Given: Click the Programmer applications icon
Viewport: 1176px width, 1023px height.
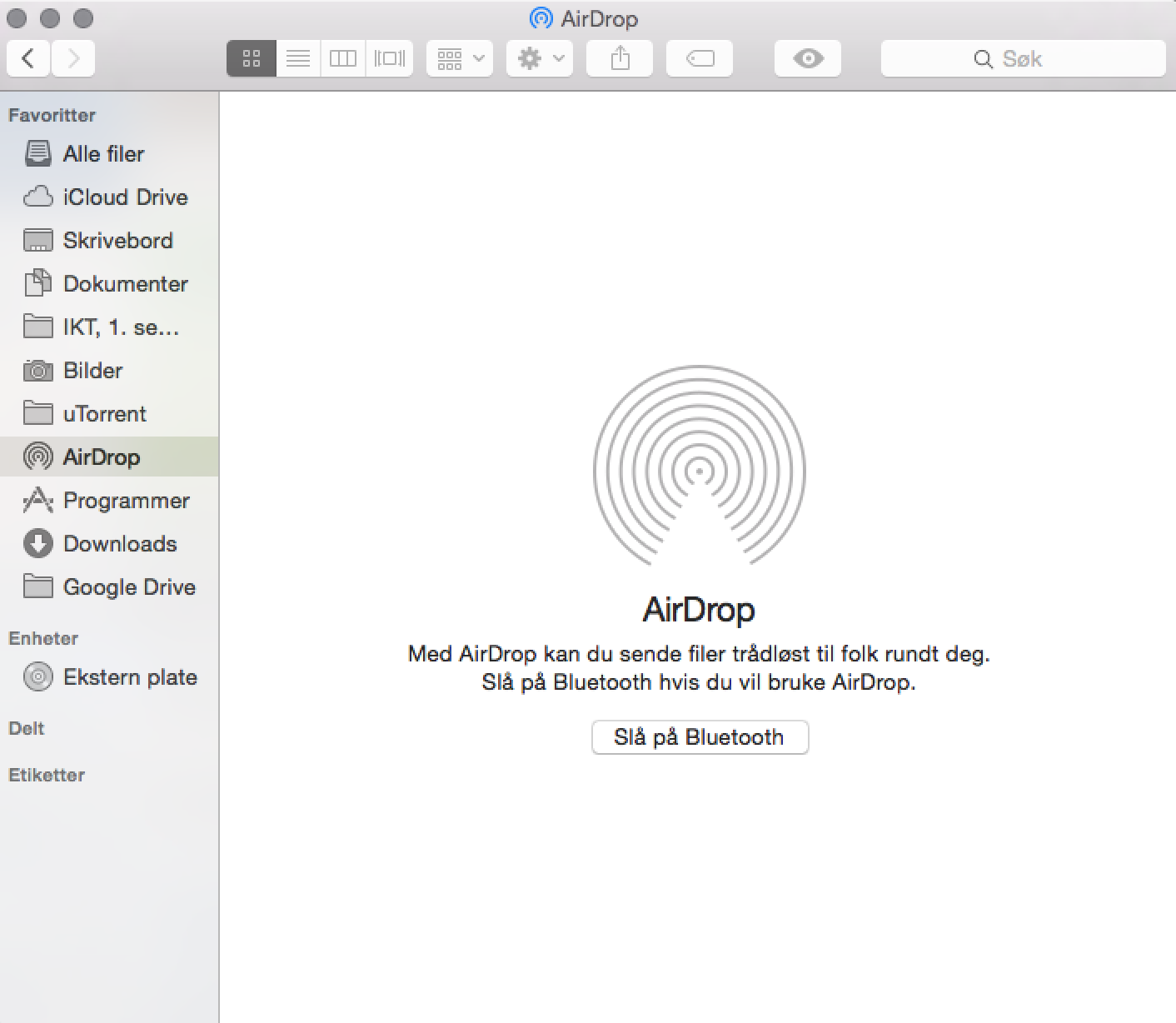Looking at the screenshot, I should (x=37, y=500).
